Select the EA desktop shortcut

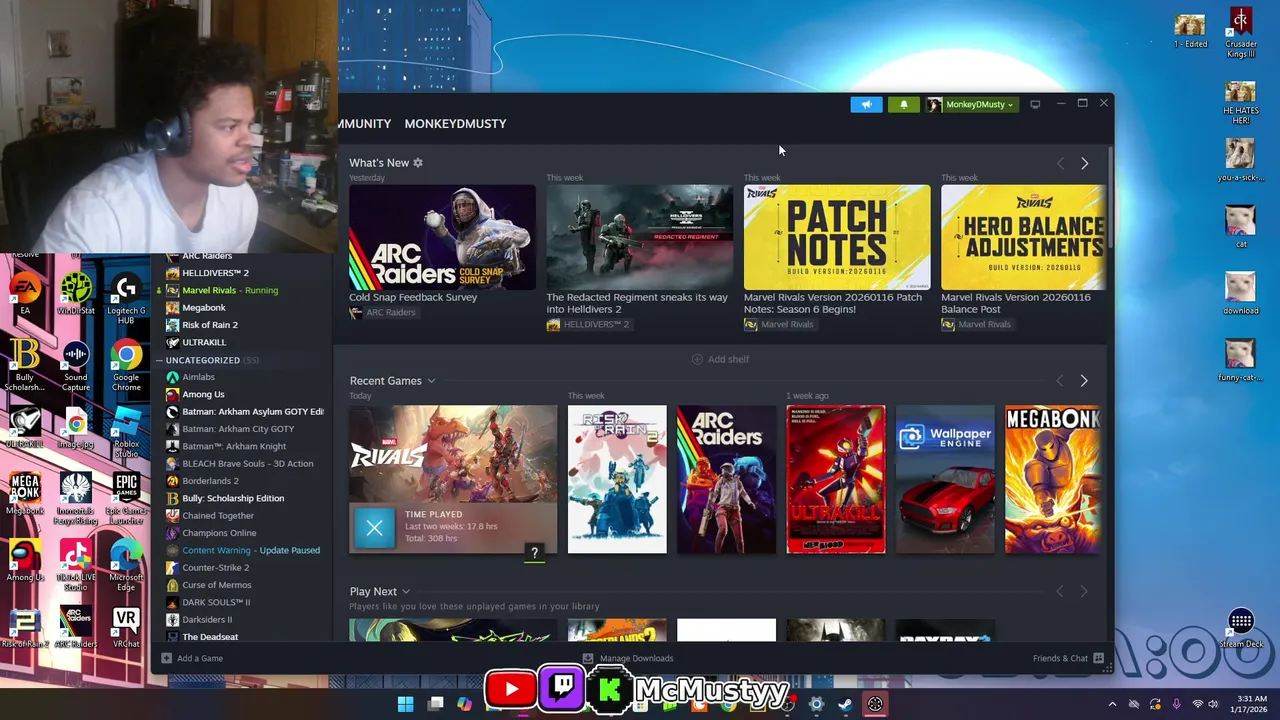pyautogui.click(x=25, y=295)
